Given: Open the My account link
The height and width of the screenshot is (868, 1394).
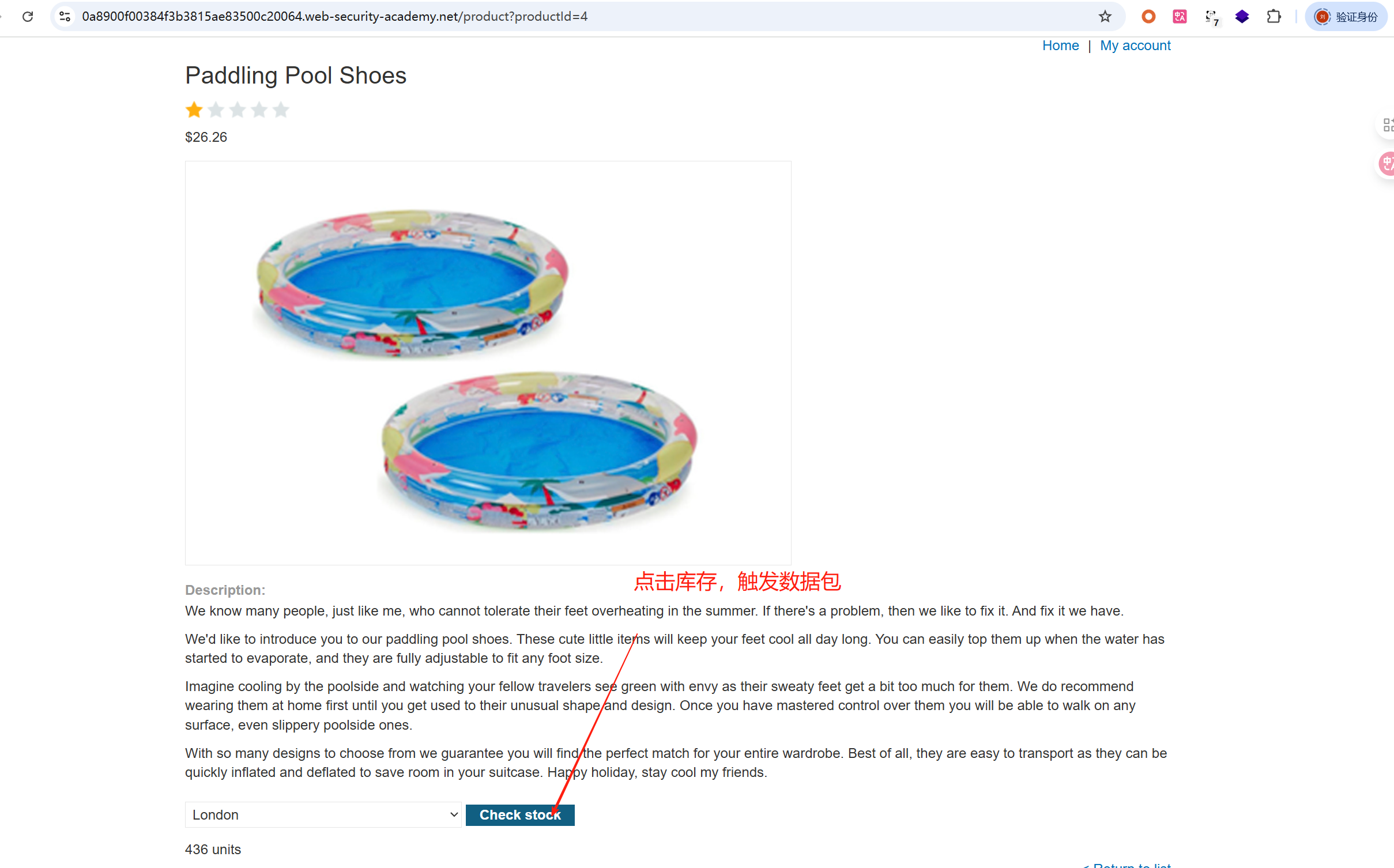Looking at the screenshot, I should tap(1135, 46).
